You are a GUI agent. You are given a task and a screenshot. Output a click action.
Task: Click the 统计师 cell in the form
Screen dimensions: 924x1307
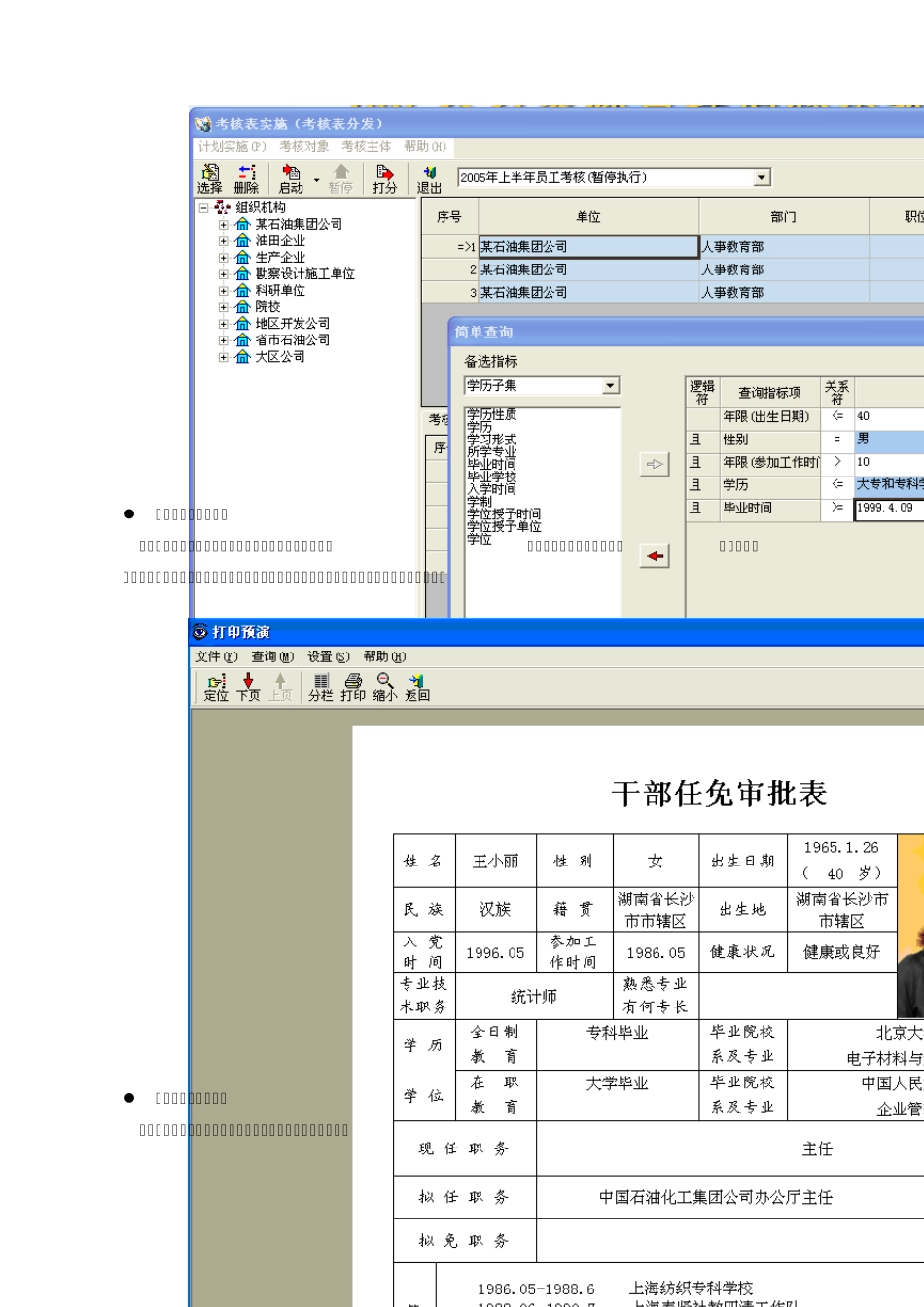[x=534, y=996]
